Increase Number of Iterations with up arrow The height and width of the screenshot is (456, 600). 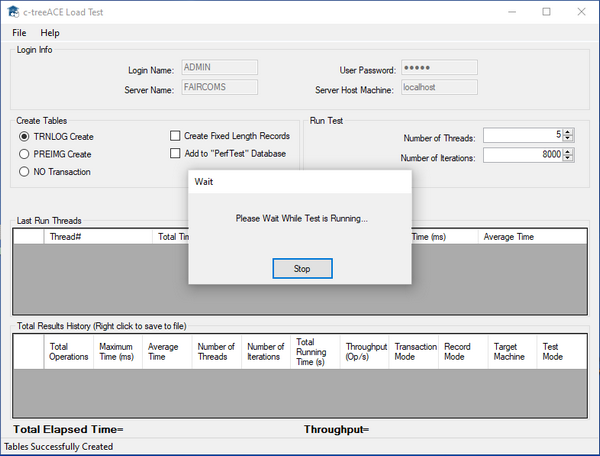click(x=568, y=152)
